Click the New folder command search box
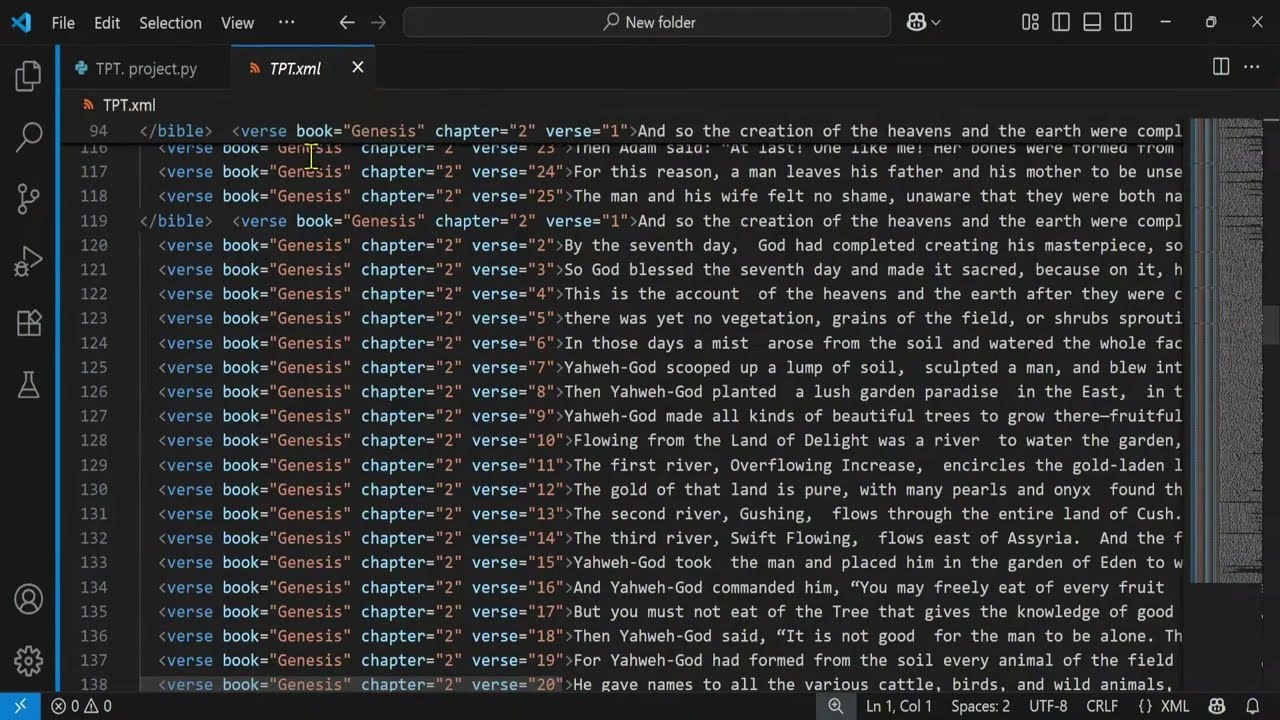The image size is (1280, 720). [x=647, y=22]
